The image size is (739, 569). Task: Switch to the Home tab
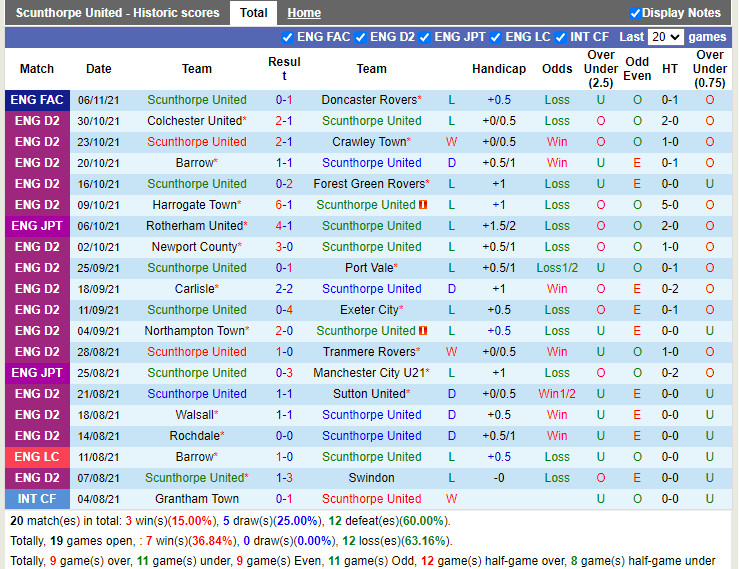click(x=304, y=13)
